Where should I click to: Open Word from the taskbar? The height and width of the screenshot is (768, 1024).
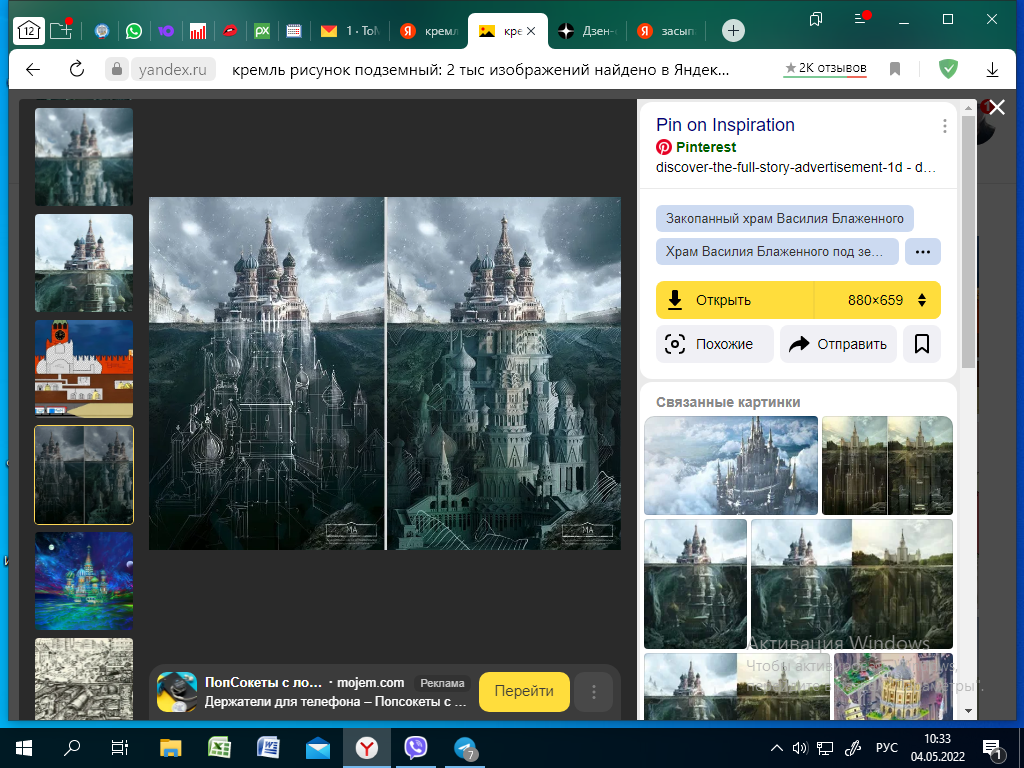(x=269, y=748)
